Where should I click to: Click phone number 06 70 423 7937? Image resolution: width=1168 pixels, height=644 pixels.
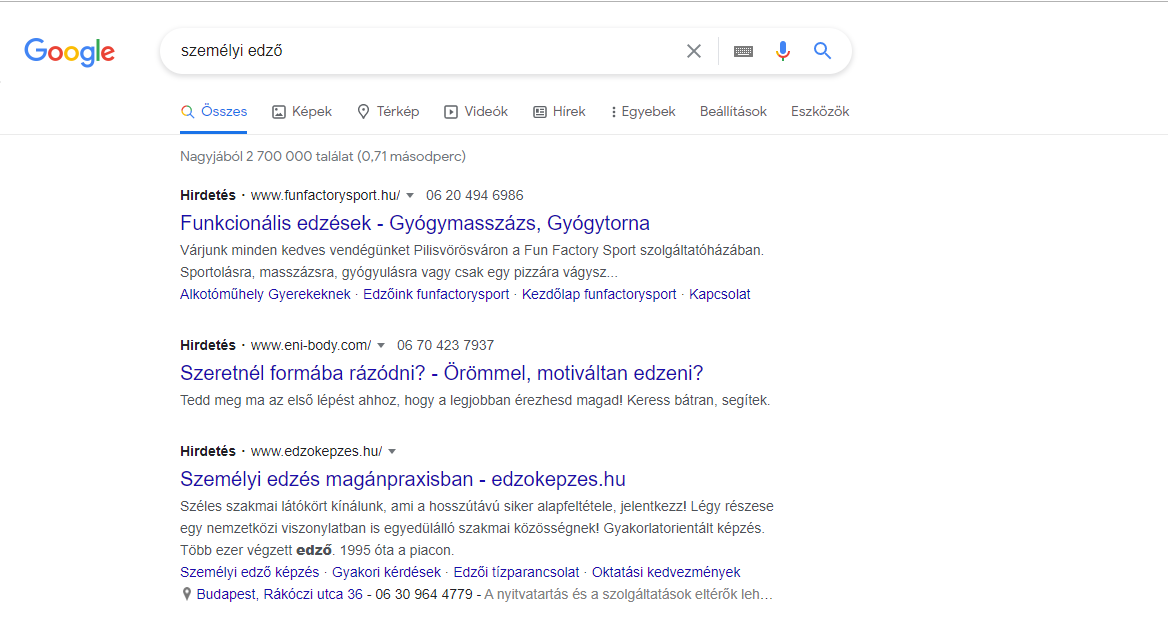tap(445, 345)
